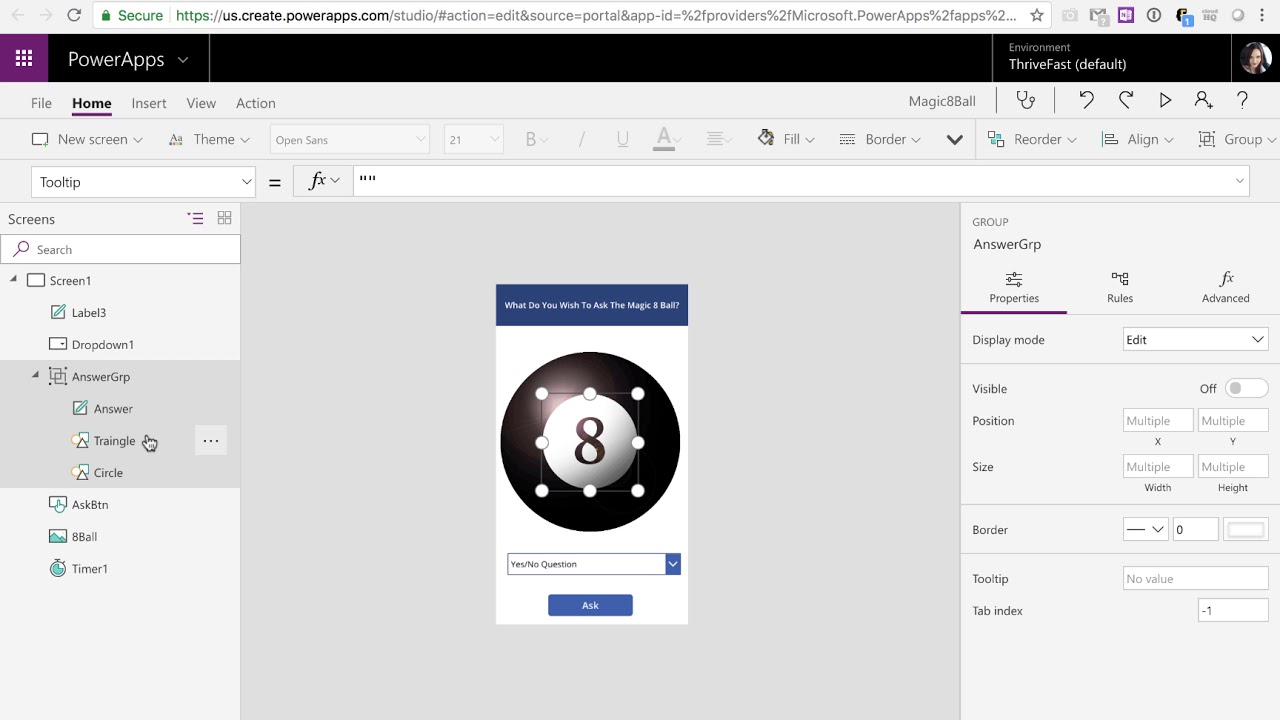The image size is (1280, 720).
Task: Switch Screens panel to thumbnail view
Action: (224, 218)
